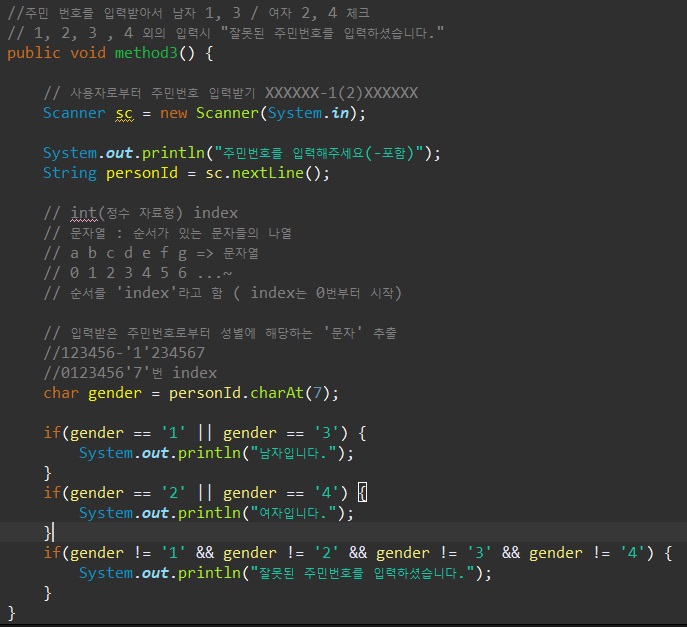Click the underlined sc variable in Scanner declaration

click(124, 113)
